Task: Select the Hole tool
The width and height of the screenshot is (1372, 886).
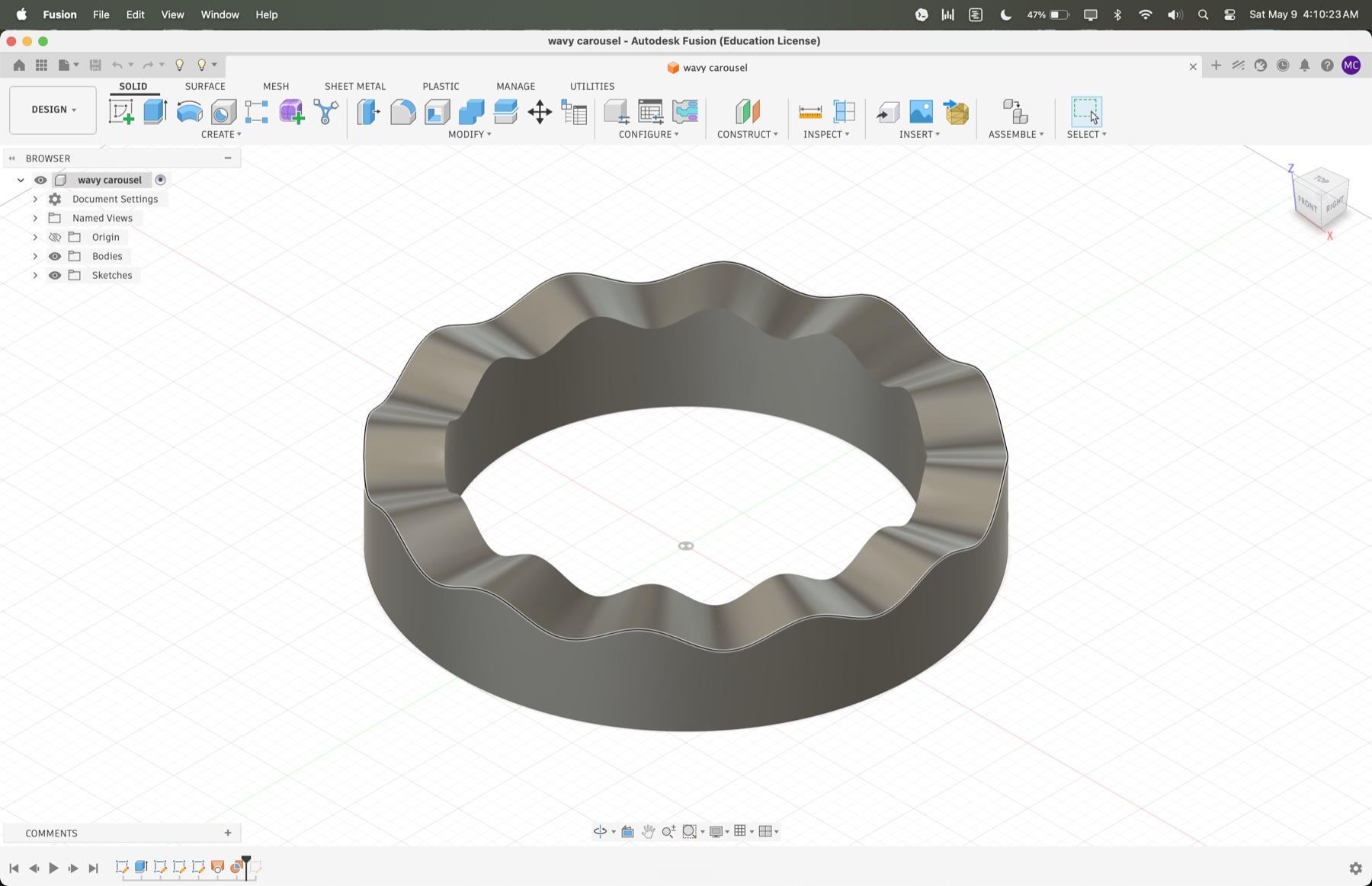Action: pyautogui.click(x=223, y=112)
